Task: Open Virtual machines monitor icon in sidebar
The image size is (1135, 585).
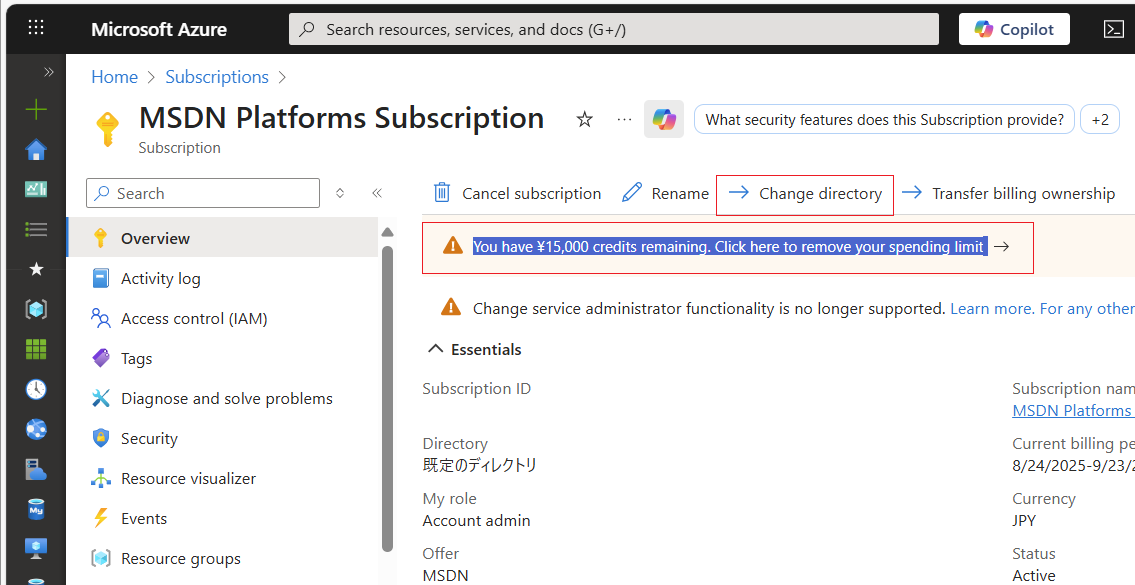Action: tap(36, 548)
